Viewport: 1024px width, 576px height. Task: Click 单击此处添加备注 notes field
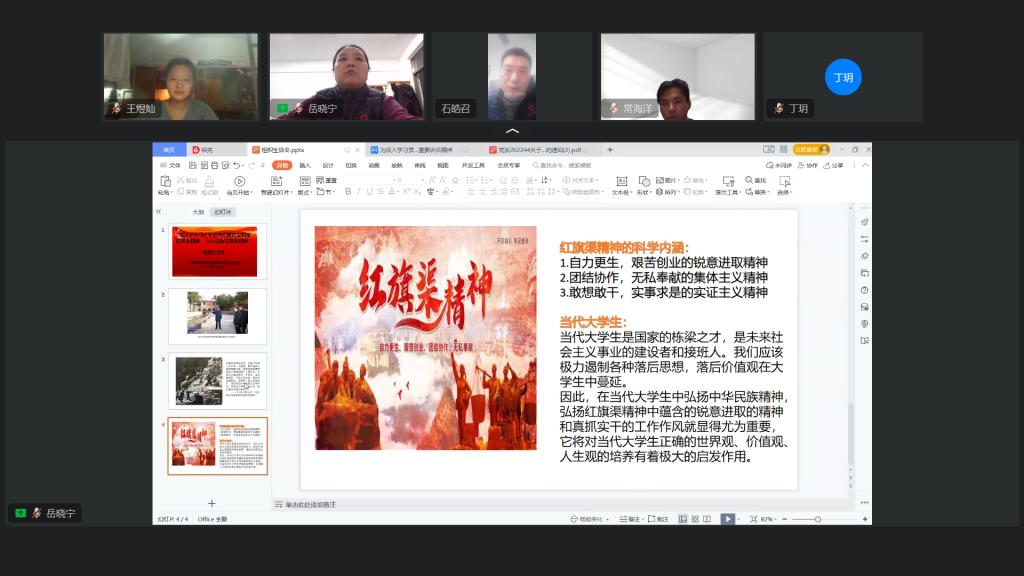tap(310, 505)
